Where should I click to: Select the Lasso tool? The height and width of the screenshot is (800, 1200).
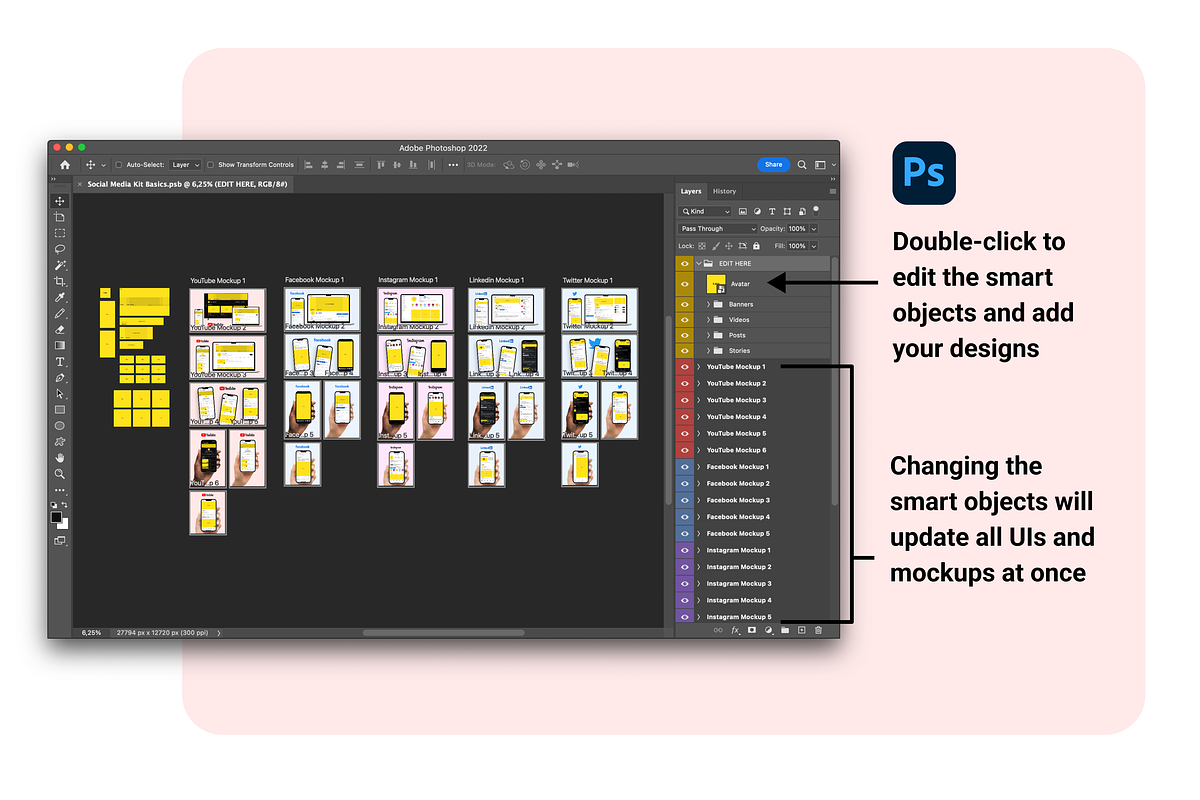[x=60, y=249]
